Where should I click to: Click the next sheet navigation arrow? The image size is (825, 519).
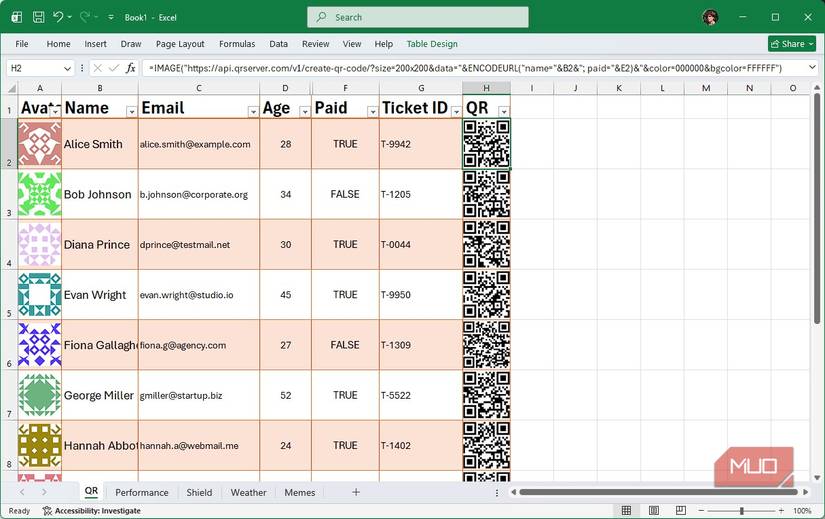pos(44,492)
